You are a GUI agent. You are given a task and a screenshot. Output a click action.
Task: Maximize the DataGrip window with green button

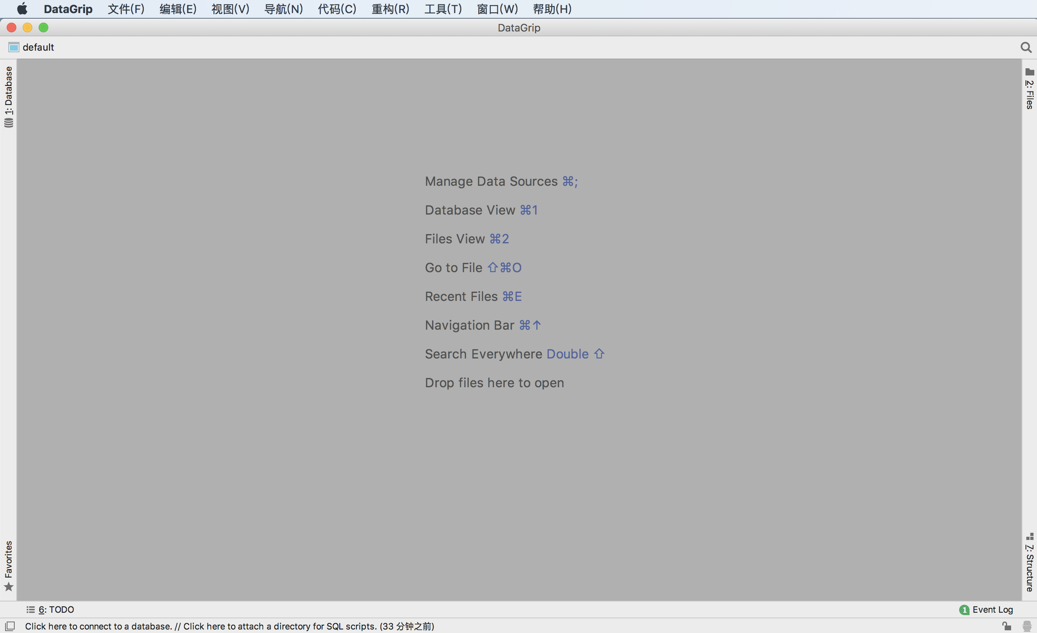pos(44,27)
